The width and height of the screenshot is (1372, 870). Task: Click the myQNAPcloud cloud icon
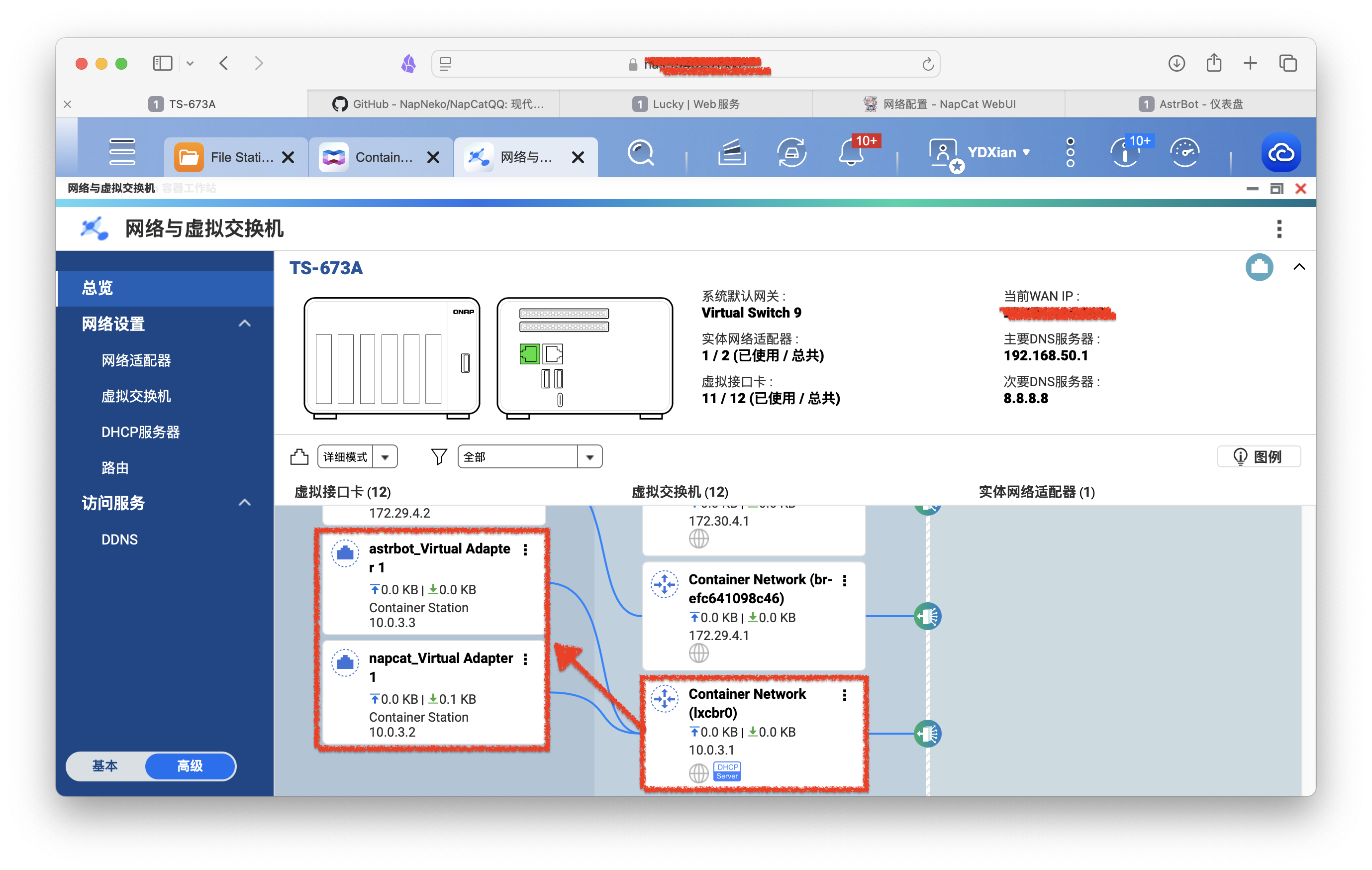coord(1281,153)
